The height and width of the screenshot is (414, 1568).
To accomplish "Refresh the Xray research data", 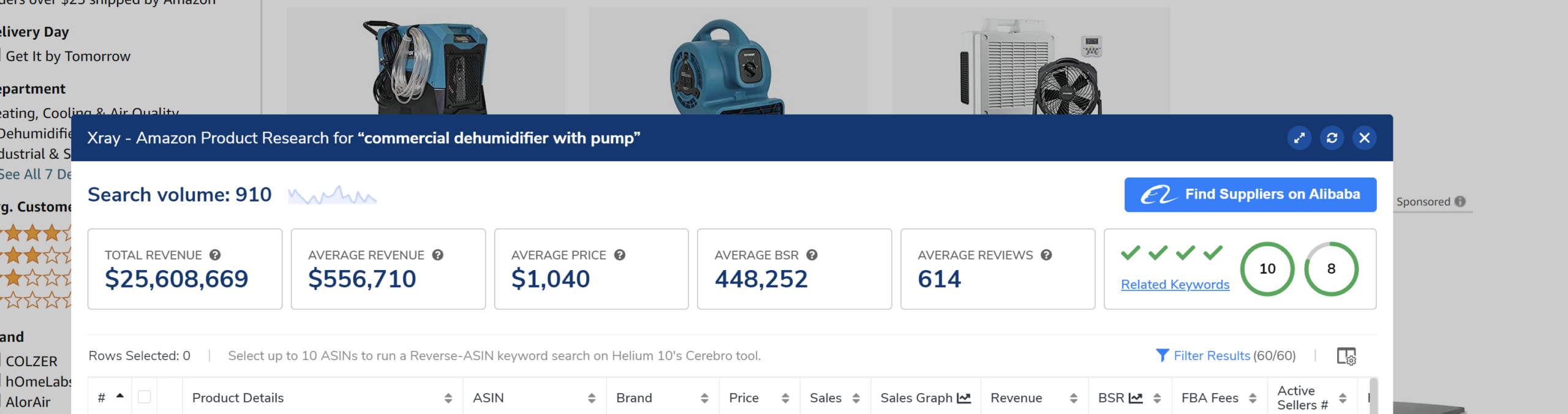I will pyautogui.click(x=1332, y=138).
